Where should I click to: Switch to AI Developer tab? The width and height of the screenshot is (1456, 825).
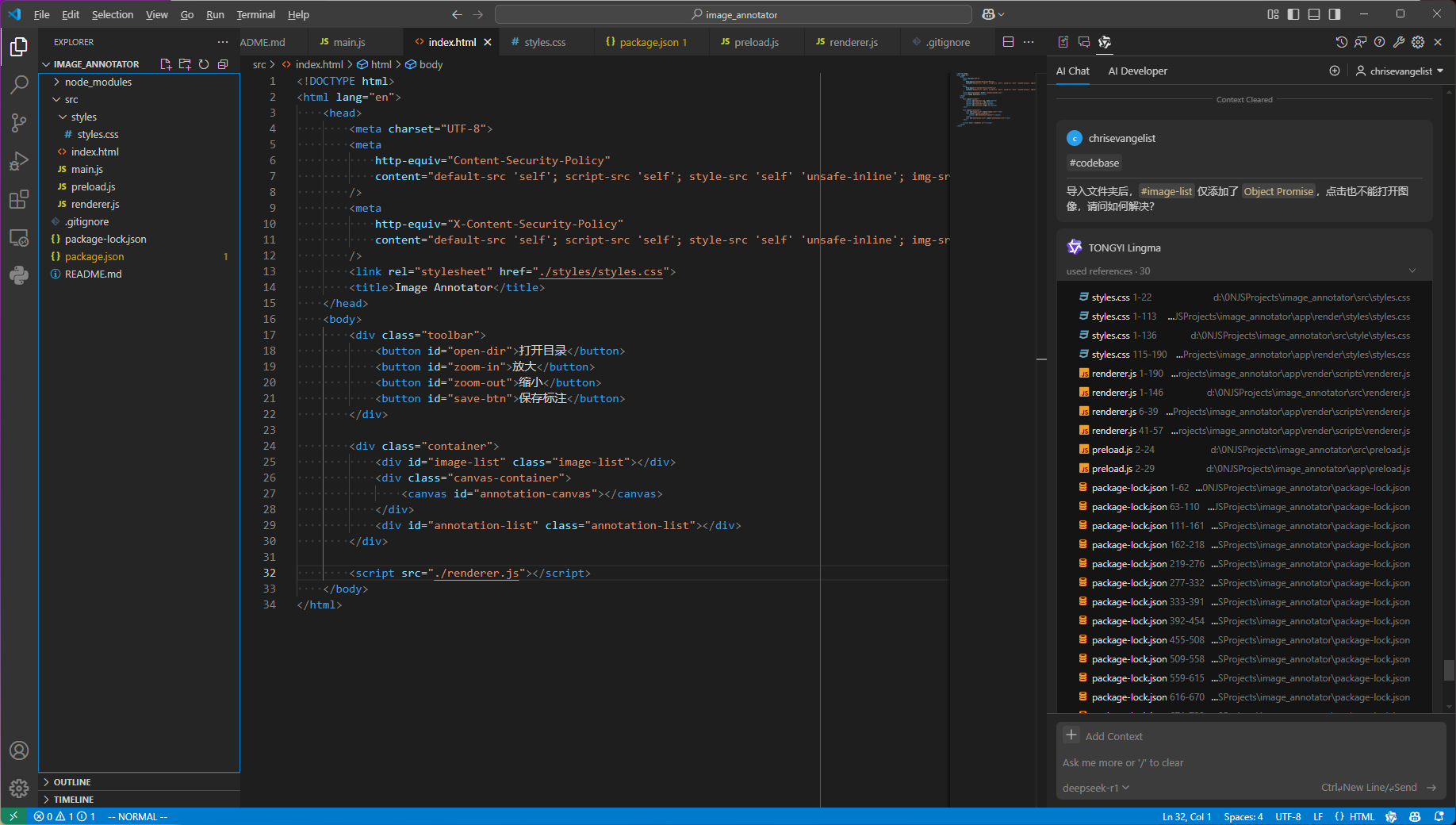pyautogui.click(x=1137, y=71)
